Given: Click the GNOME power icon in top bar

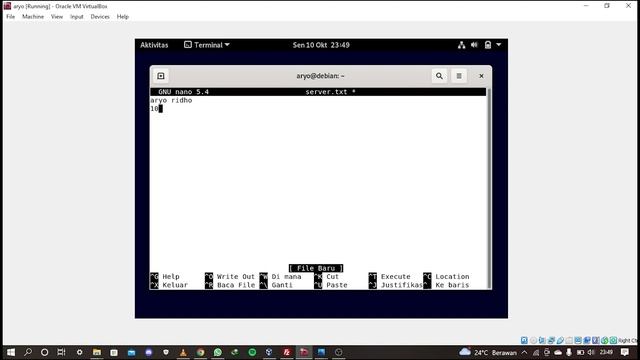Looking at the screenshot, I should 488,45.
